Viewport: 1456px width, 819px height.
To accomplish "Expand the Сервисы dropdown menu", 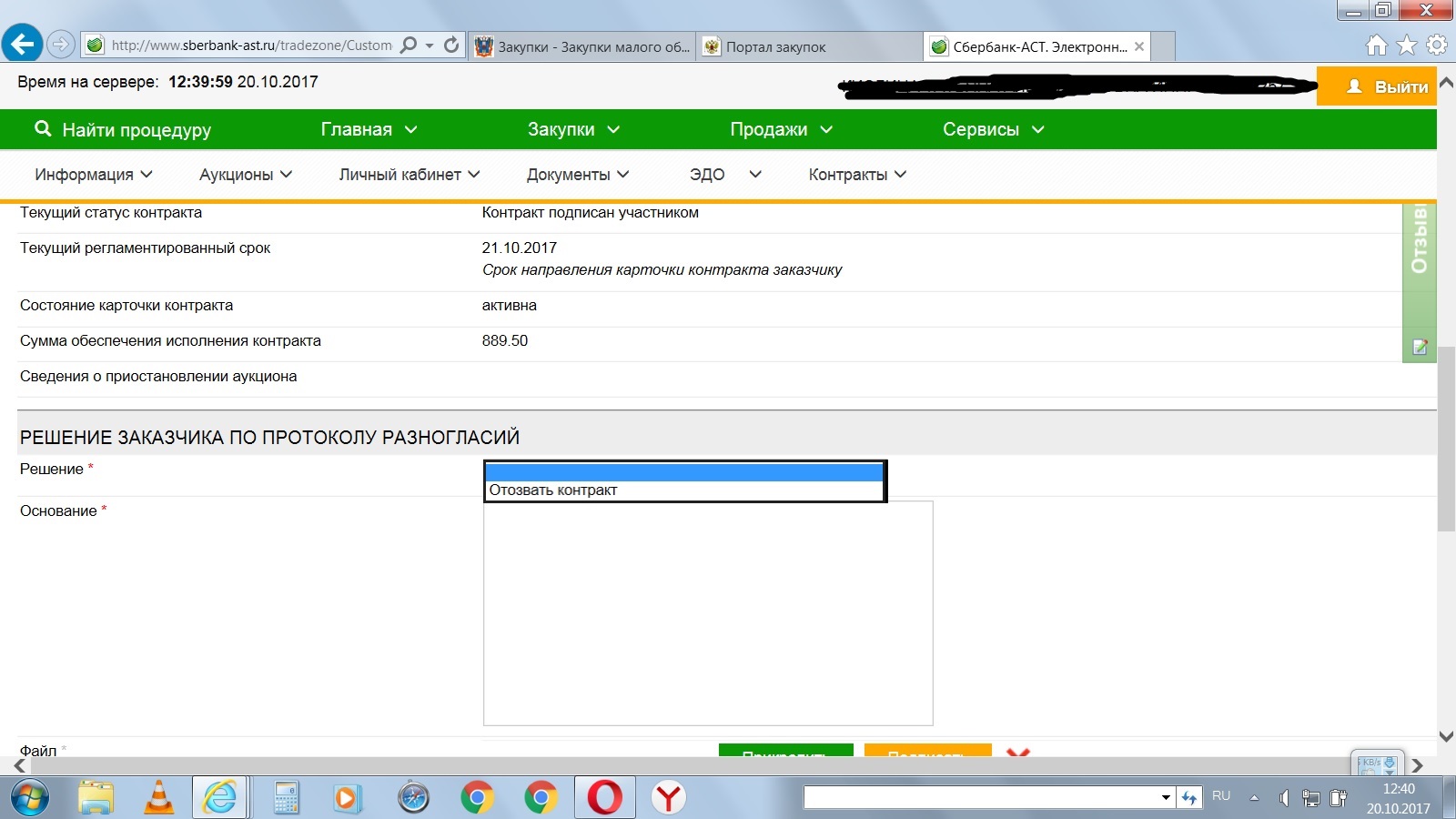I will (993, 129).
